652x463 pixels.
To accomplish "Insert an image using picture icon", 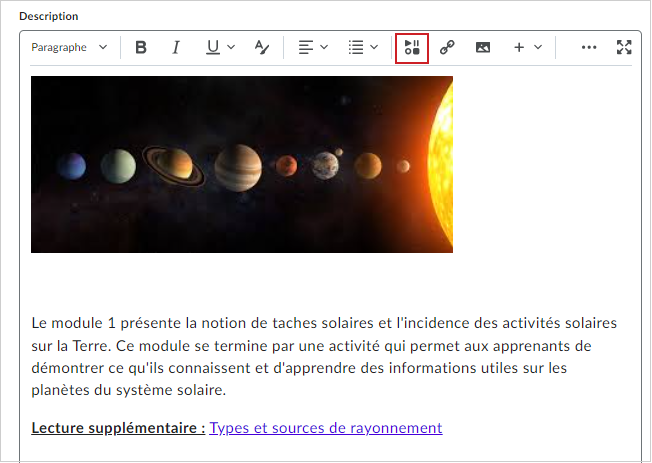I will [x=483, y=47].
